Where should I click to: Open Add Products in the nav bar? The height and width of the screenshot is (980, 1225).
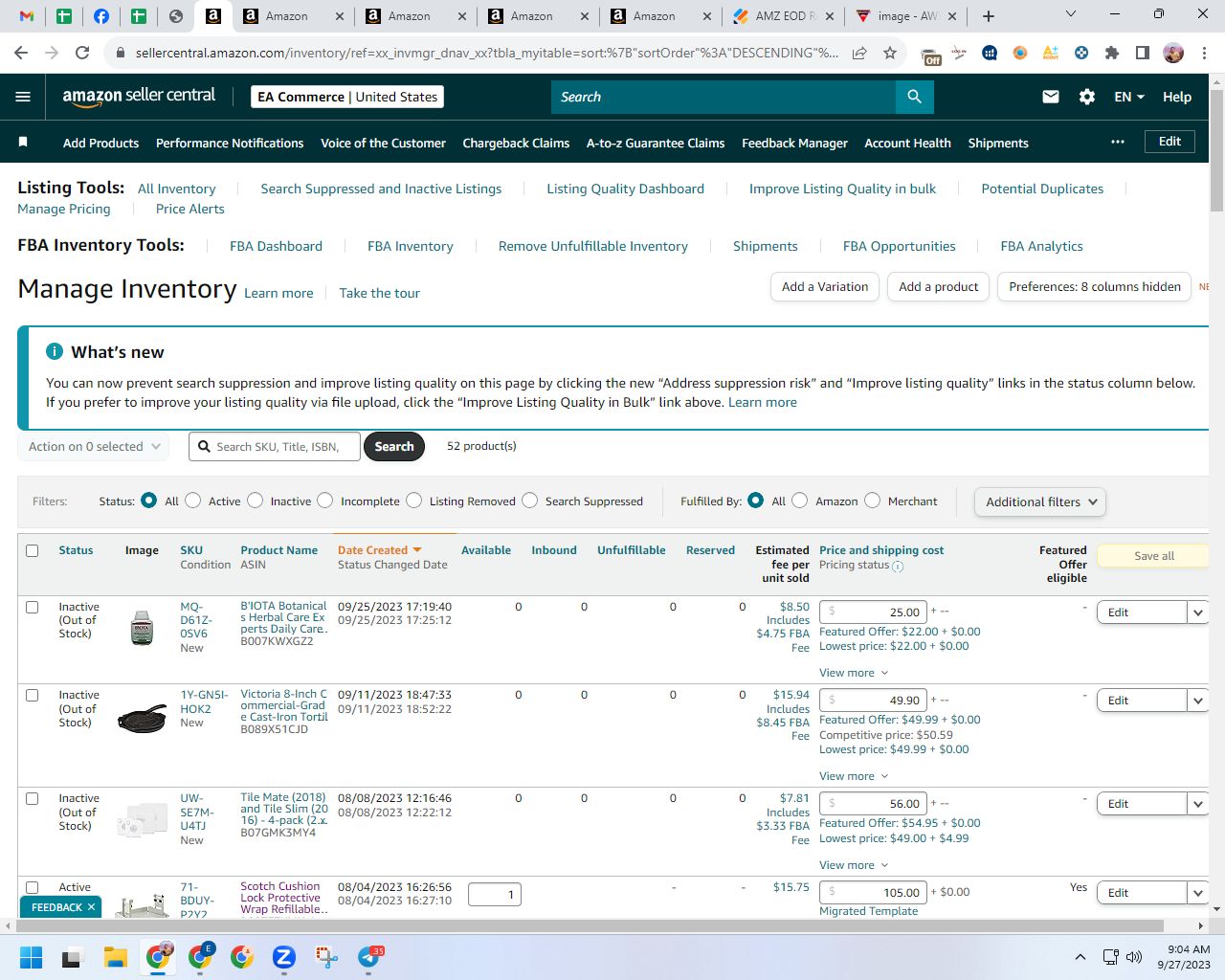100,143
